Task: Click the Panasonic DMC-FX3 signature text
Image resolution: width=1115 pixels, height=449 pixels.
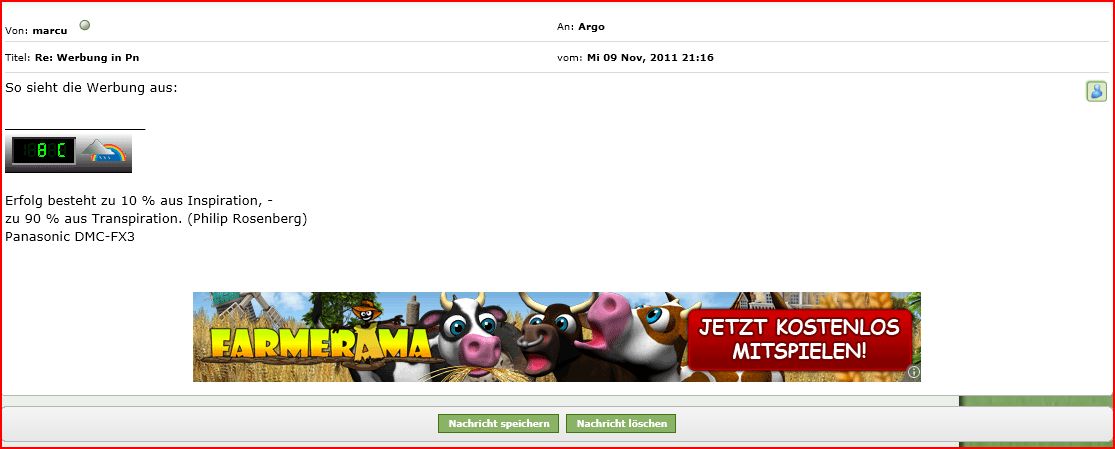Action: click(69, 237)
